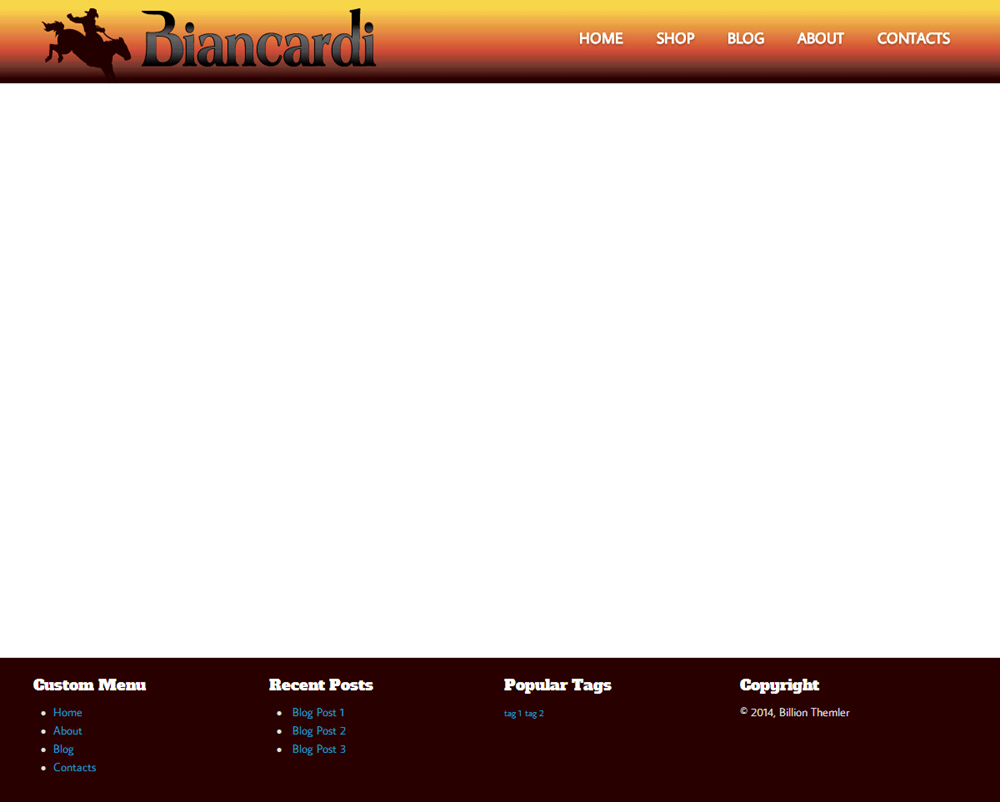Click the Blog link in Custom Menu

pyautogui.click(x=63, y=749)
